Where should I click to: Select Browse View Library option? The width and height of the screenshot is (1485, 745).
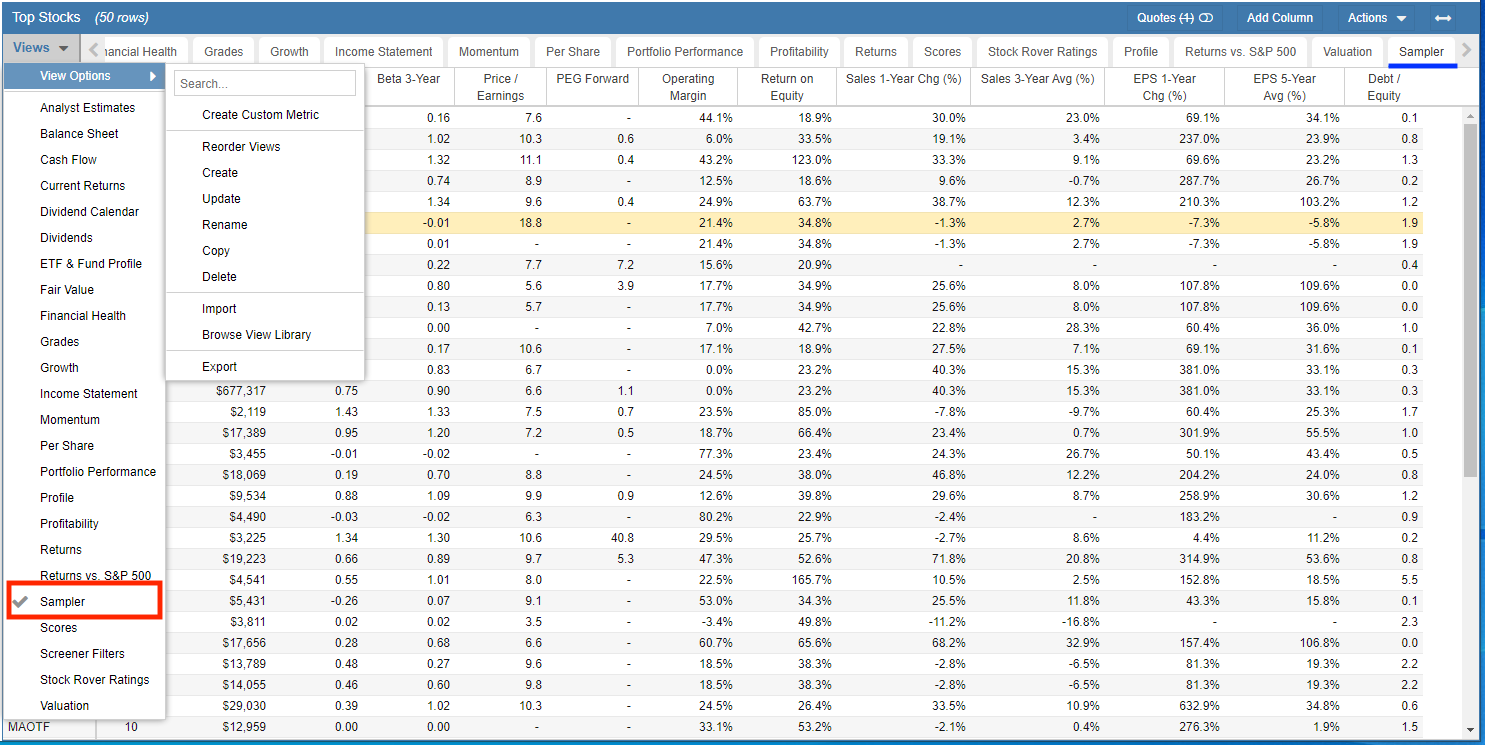point(256,335)
